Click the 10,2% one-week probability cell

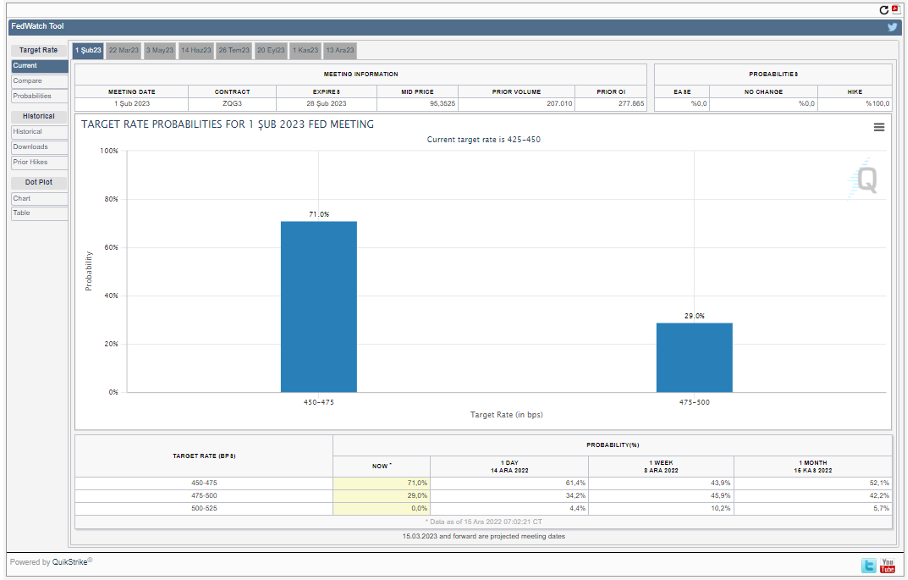point(661,508)
